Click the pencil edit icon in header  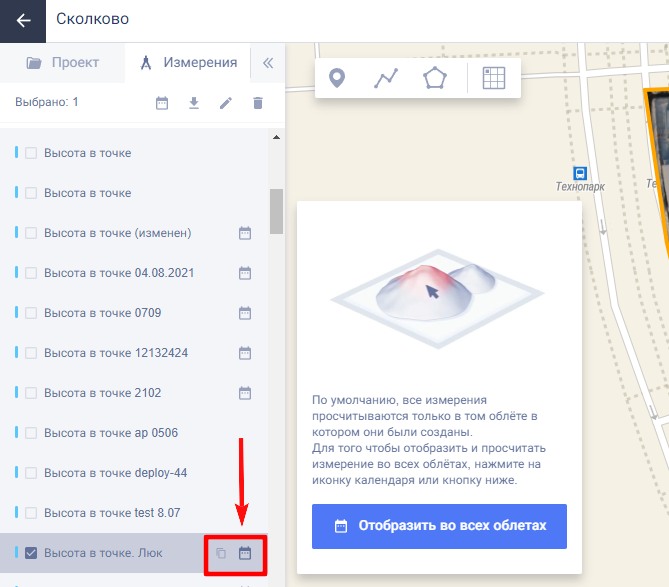(226, 103)
